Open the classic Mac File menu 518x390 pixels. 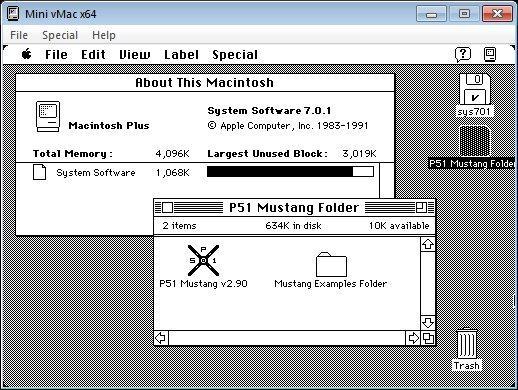[x=56, y=55]
